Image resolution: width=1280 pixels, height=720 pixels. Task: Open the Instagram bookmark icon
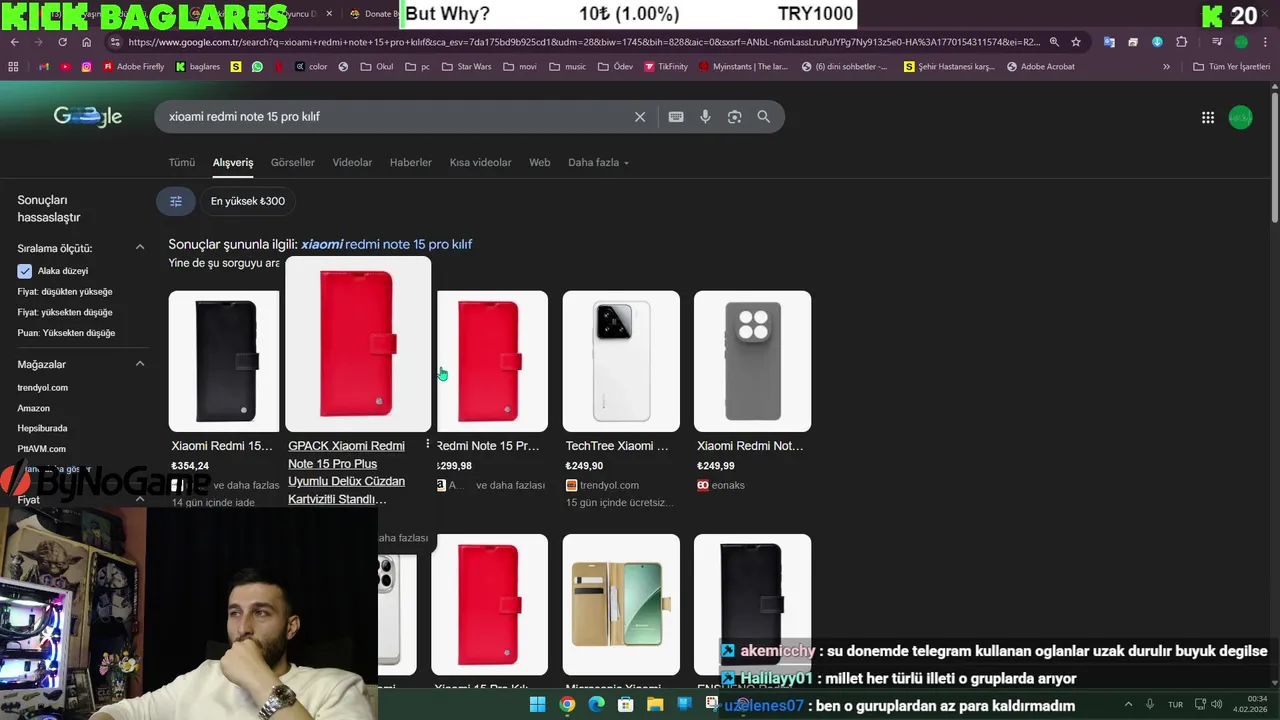pos(87,67)
